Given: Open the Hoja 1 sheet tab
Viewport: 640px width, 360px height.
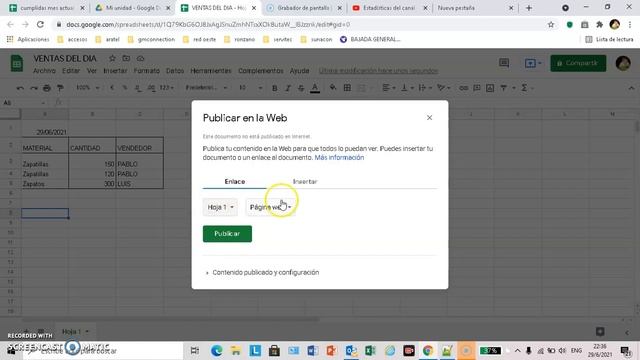Looking at the screenshot, I should tap(75, 331).
